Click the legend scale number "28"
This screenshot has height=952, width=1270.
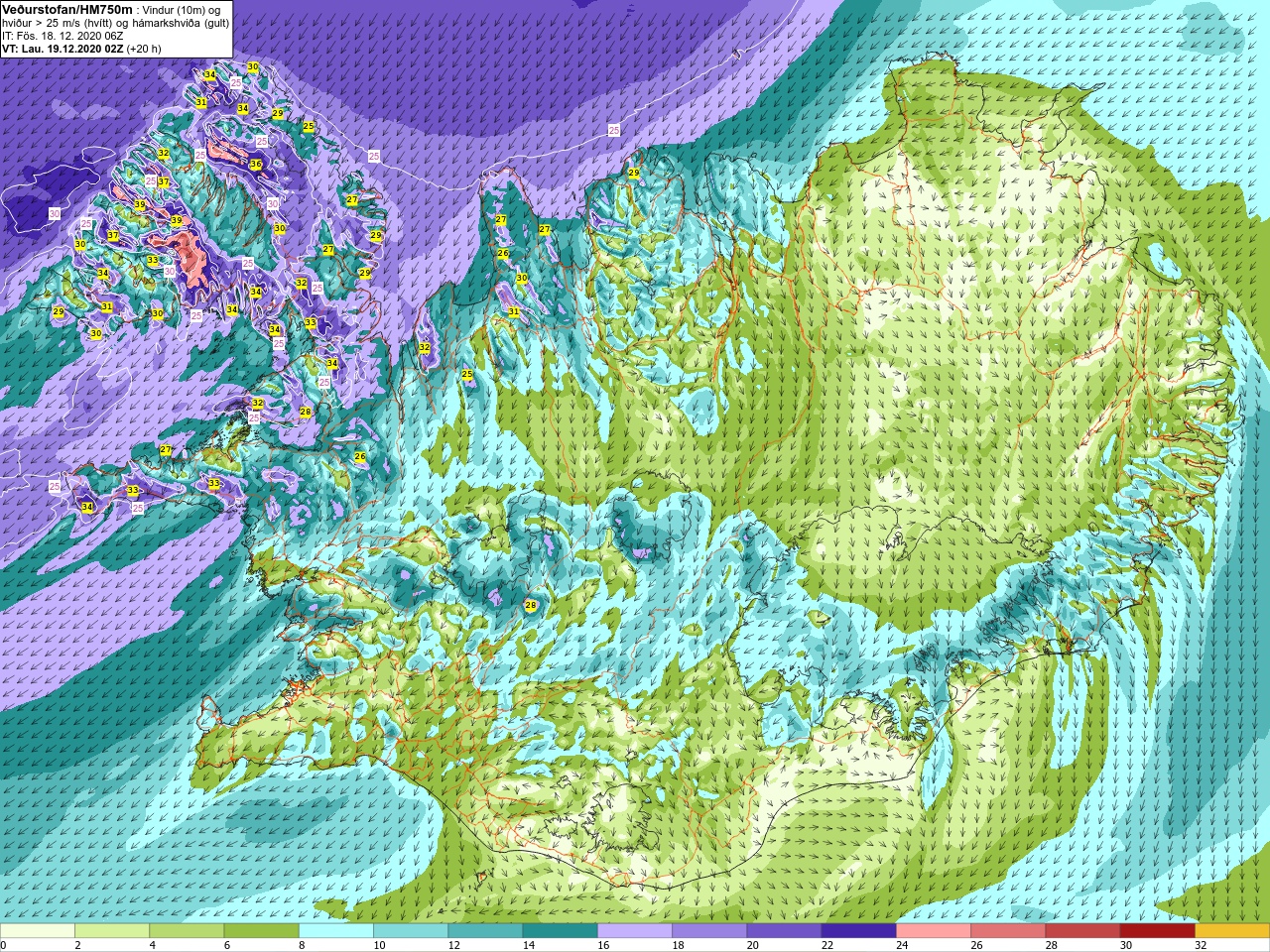(x=1052, y=945)
